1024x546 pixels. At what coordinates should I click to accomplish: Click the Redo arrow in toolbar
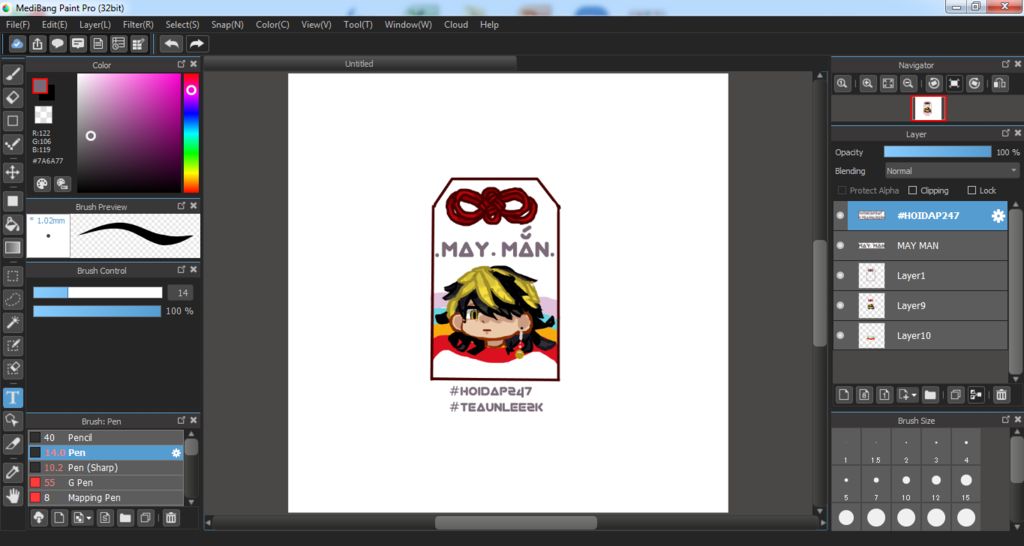[196, 44]
